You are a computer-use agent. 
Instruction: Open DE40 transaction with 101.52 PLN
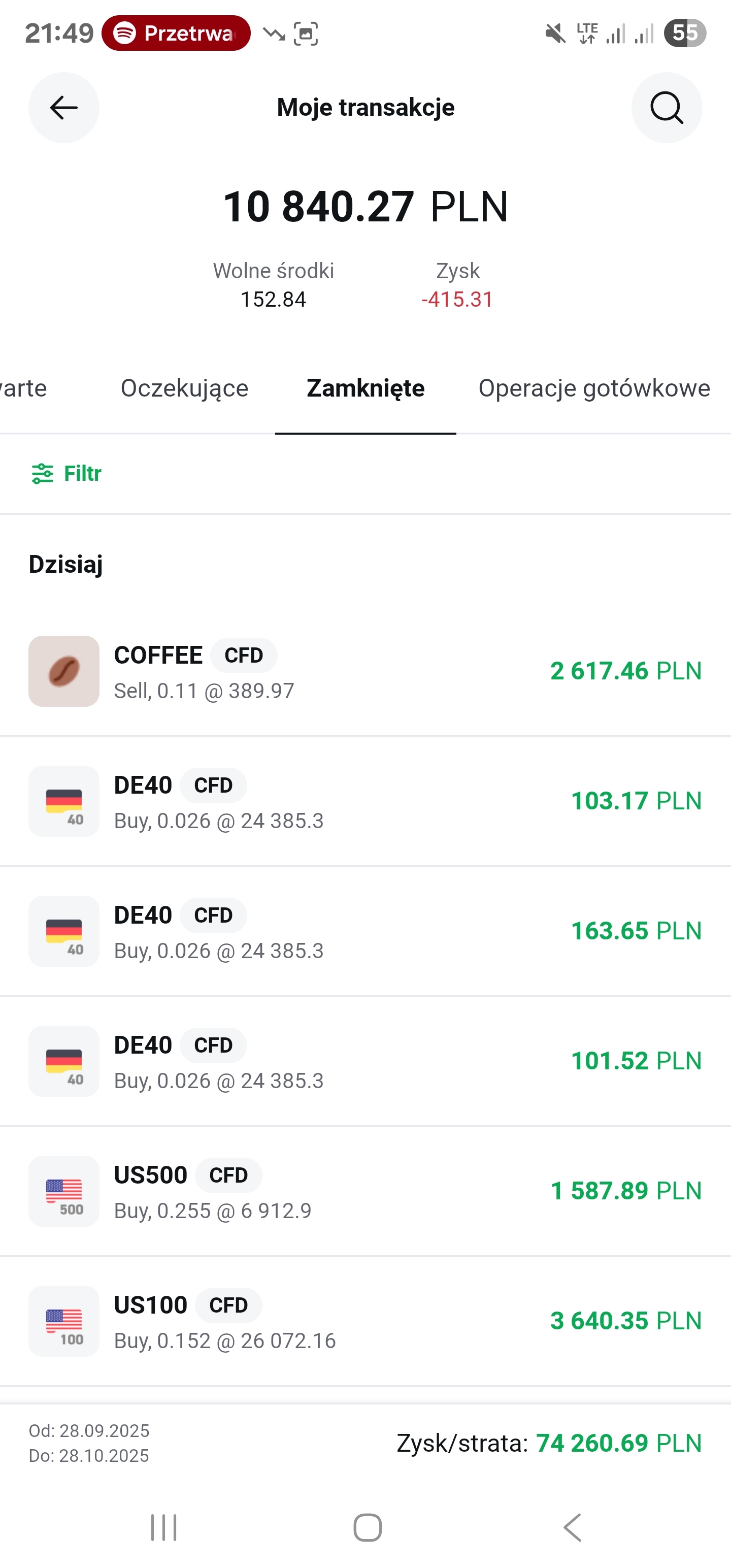pos(365,1062)
